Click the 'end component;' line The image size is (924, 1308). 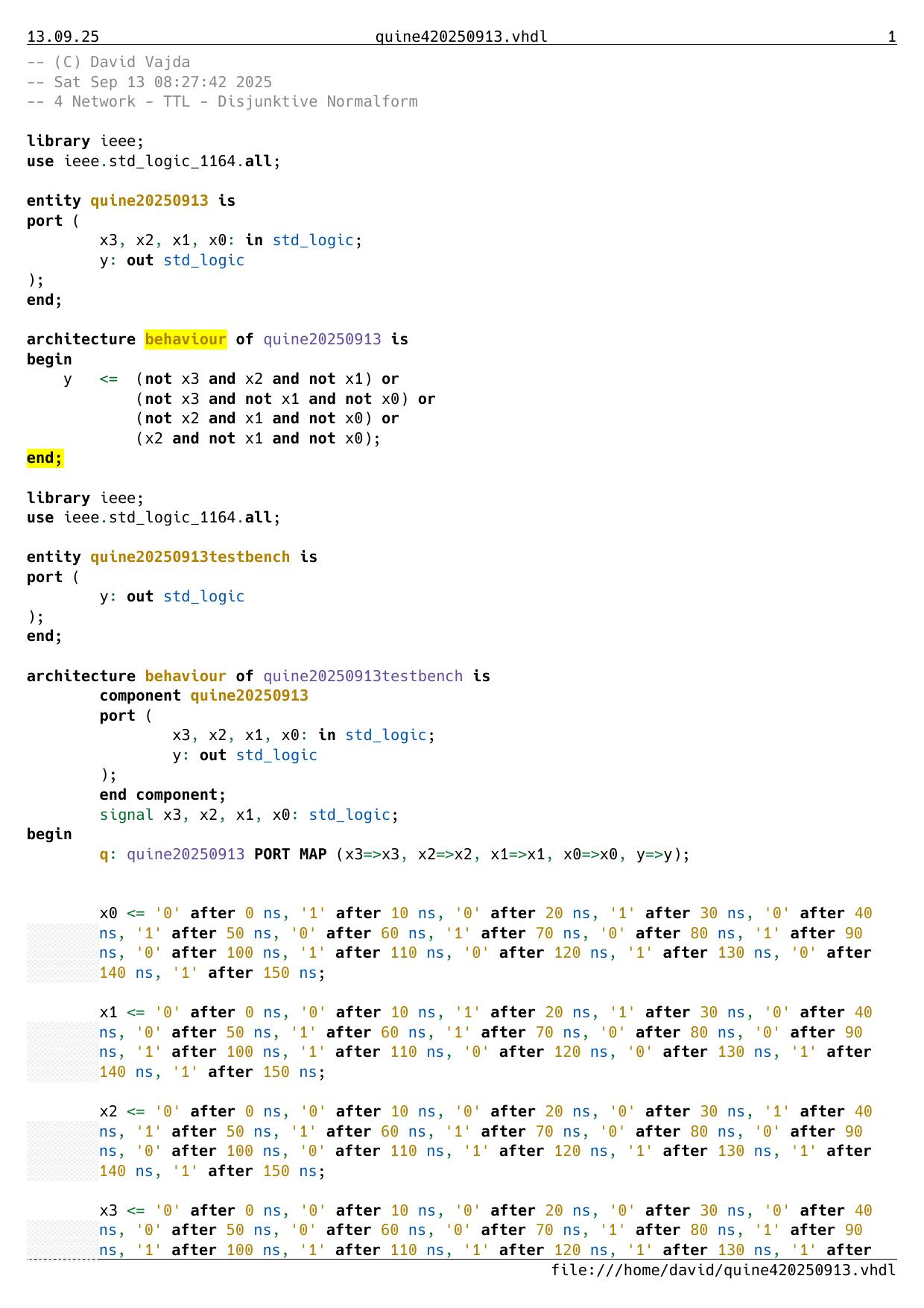pyautogui.click(x=162, y=795)
